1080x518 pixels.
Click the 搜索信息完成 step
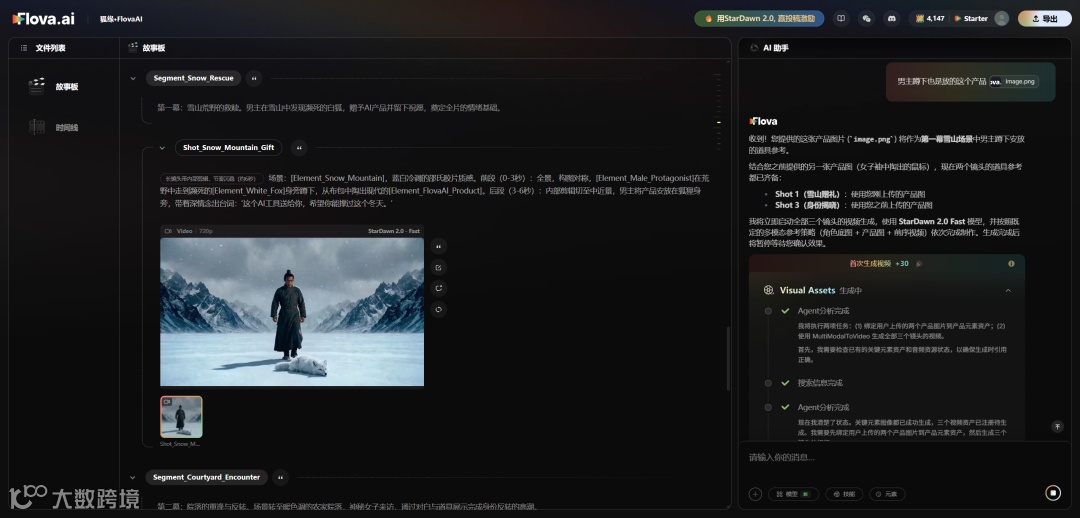pos(820,383)
